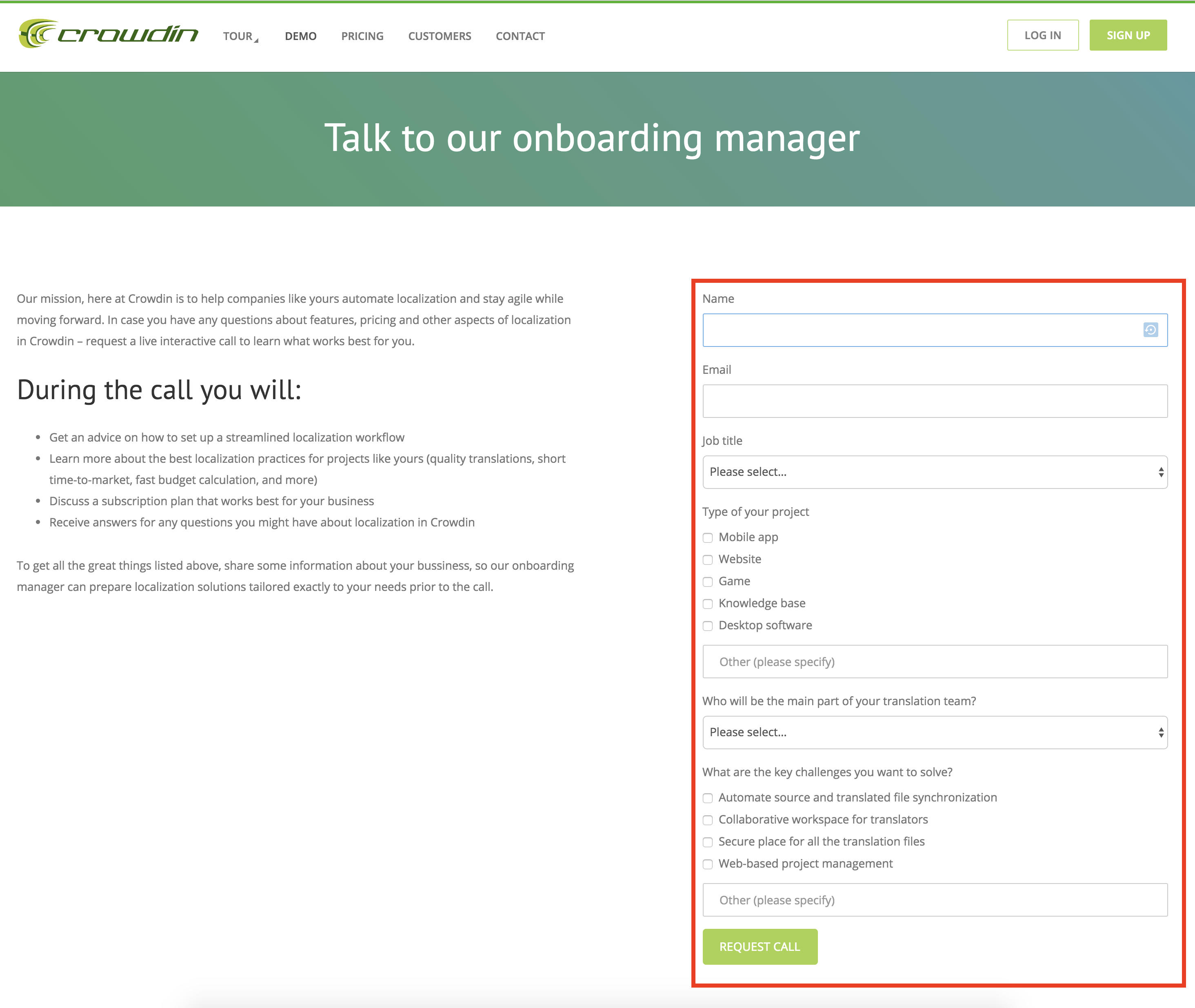This screenshot has width=1195, height=1008.
Task: Click the Crowdin logo
Action: (108, 34)
